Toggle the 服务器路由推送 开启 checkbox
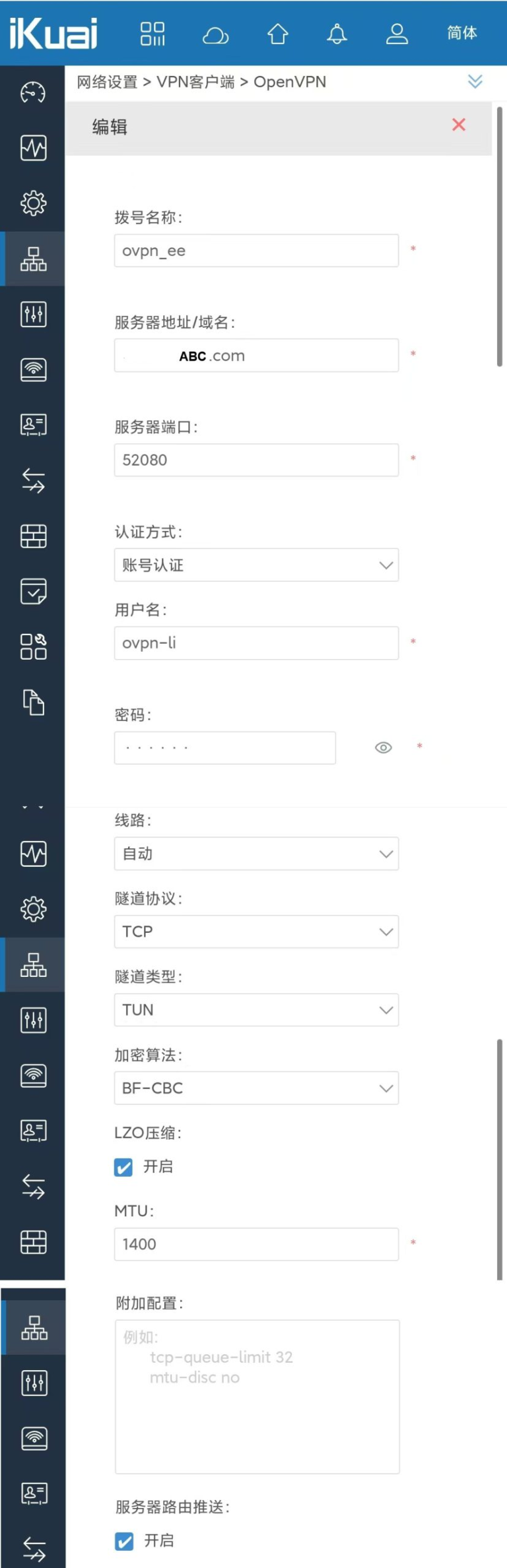507x1568 pixels. pos(124,1540)
